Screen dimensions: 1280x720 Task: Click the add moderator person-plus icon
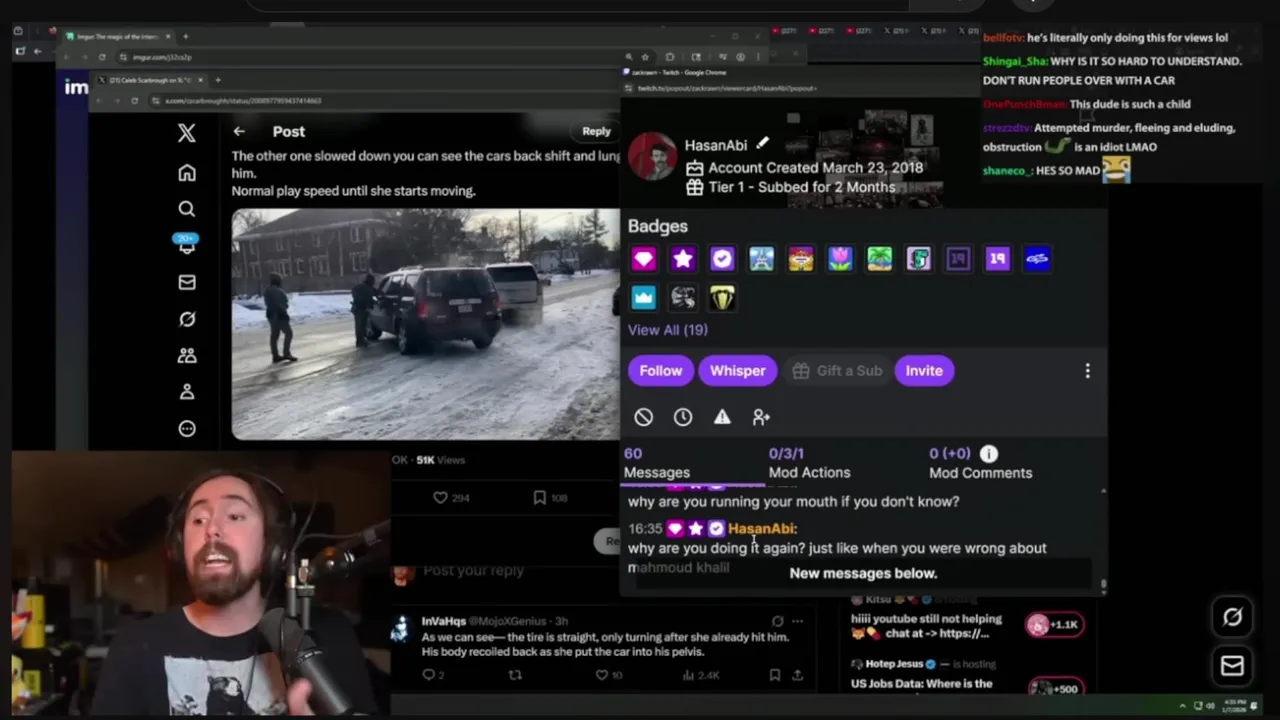tap(761, 417)
